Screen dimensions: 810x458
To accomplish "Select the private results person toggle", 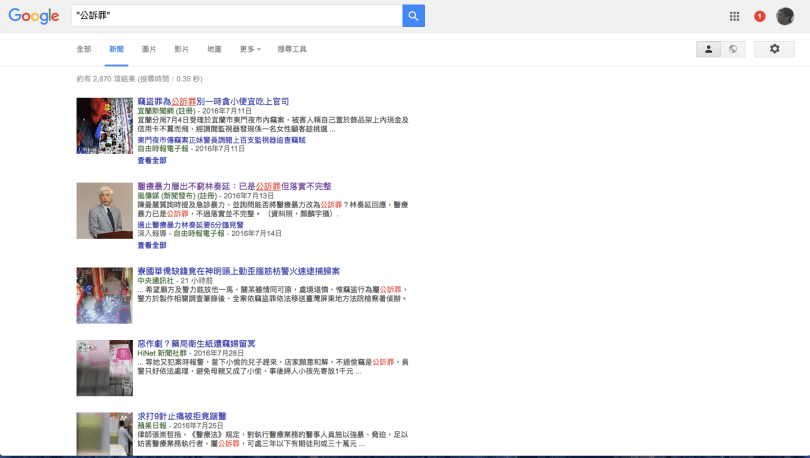I will pyautogui.click(x=708, y=49).
